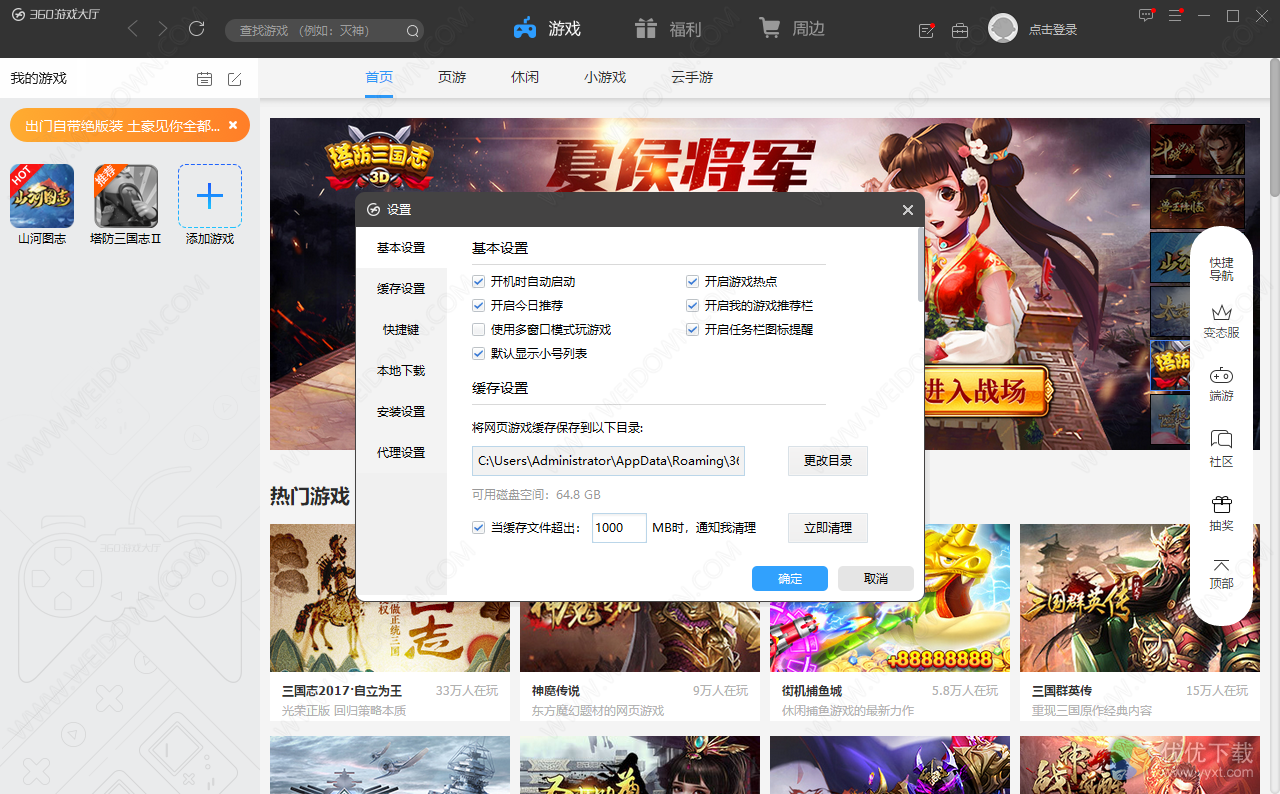The height and width of the screenshot is (794, 1280).
Task: Select 基本设置 in settings sidebar
Action: 401,248
